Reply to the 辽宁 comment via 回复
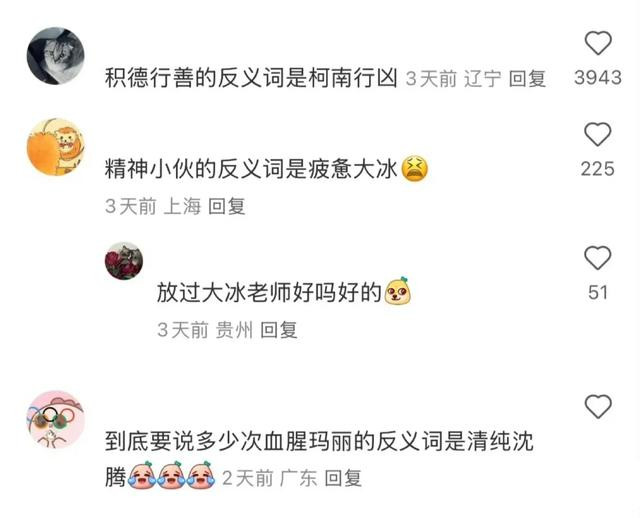Viewport: 640px width, 518px height. (x=527, y=79)
